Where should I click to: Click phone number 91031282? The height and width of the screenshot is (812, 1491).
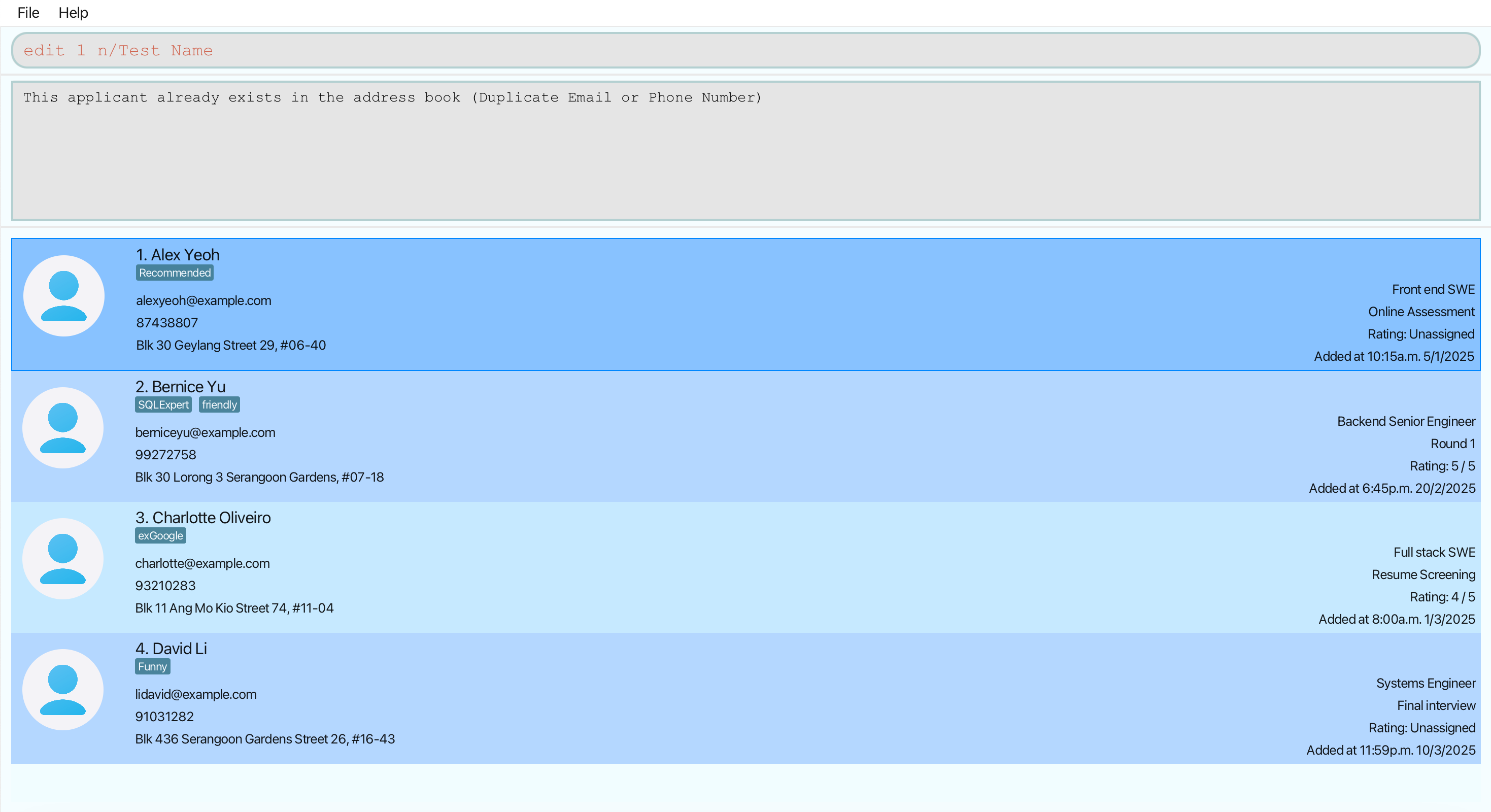pos(165,716)
